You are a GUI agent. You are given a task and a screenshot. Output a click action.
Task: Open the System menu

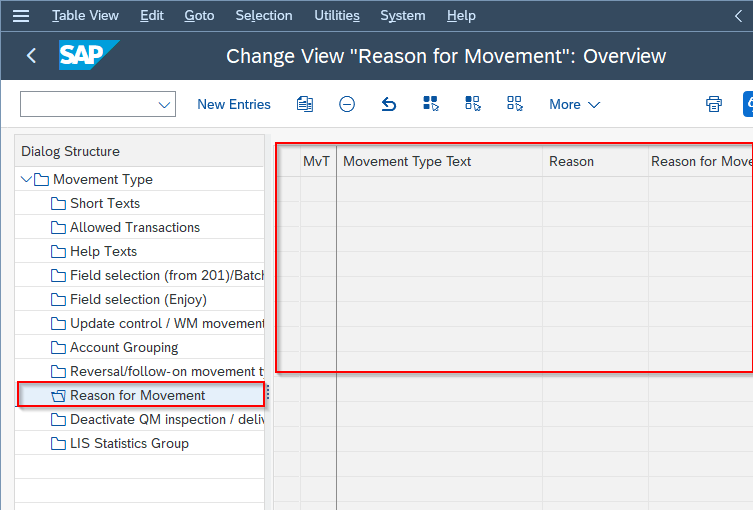[402, 15]
